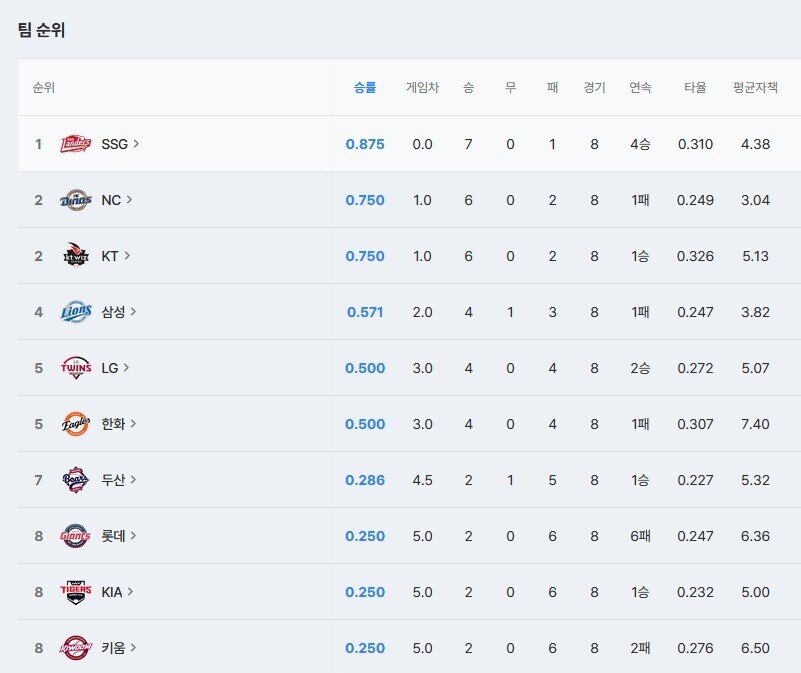
Task: Expand the chevron next to 키움
Action: click(x=134, y=648)
